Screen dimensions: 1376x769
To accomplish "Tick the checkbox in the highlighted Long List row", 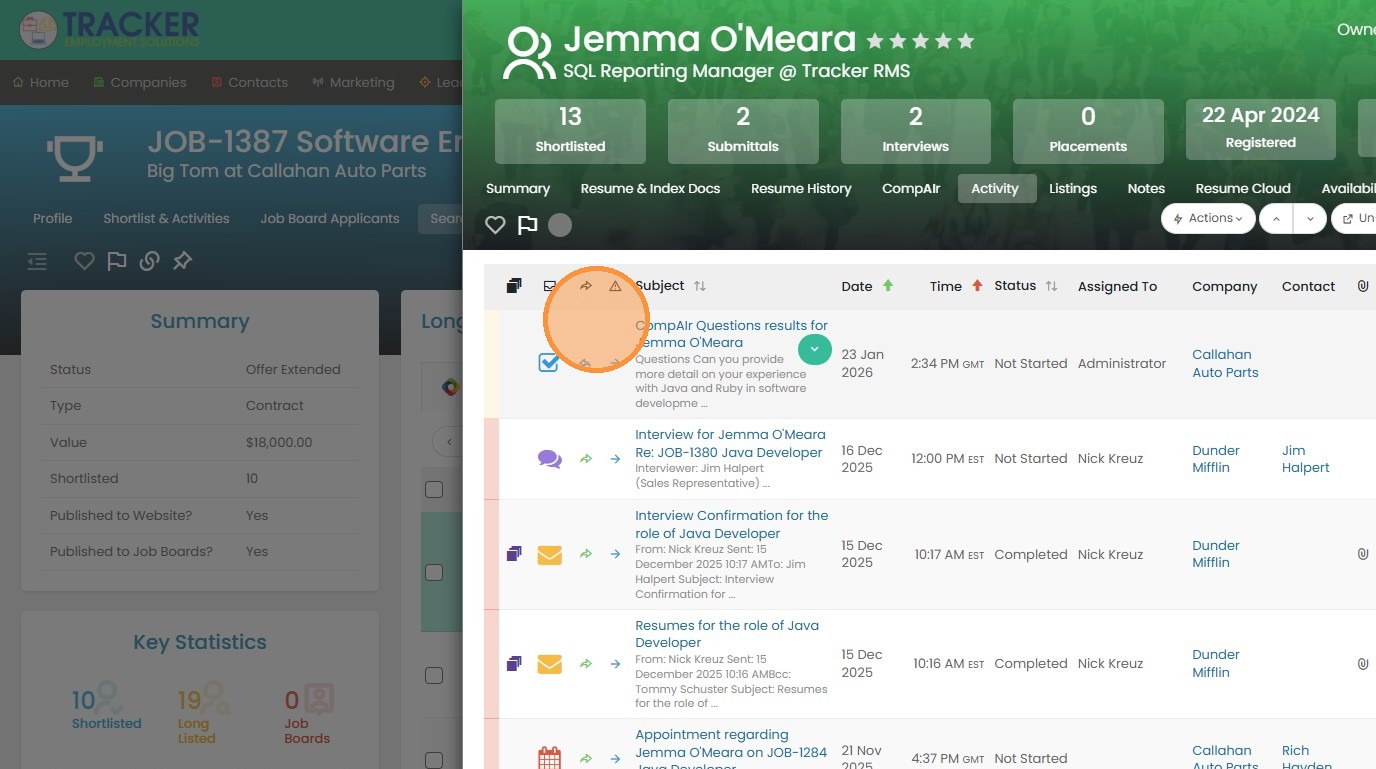I will coord(434,572).
